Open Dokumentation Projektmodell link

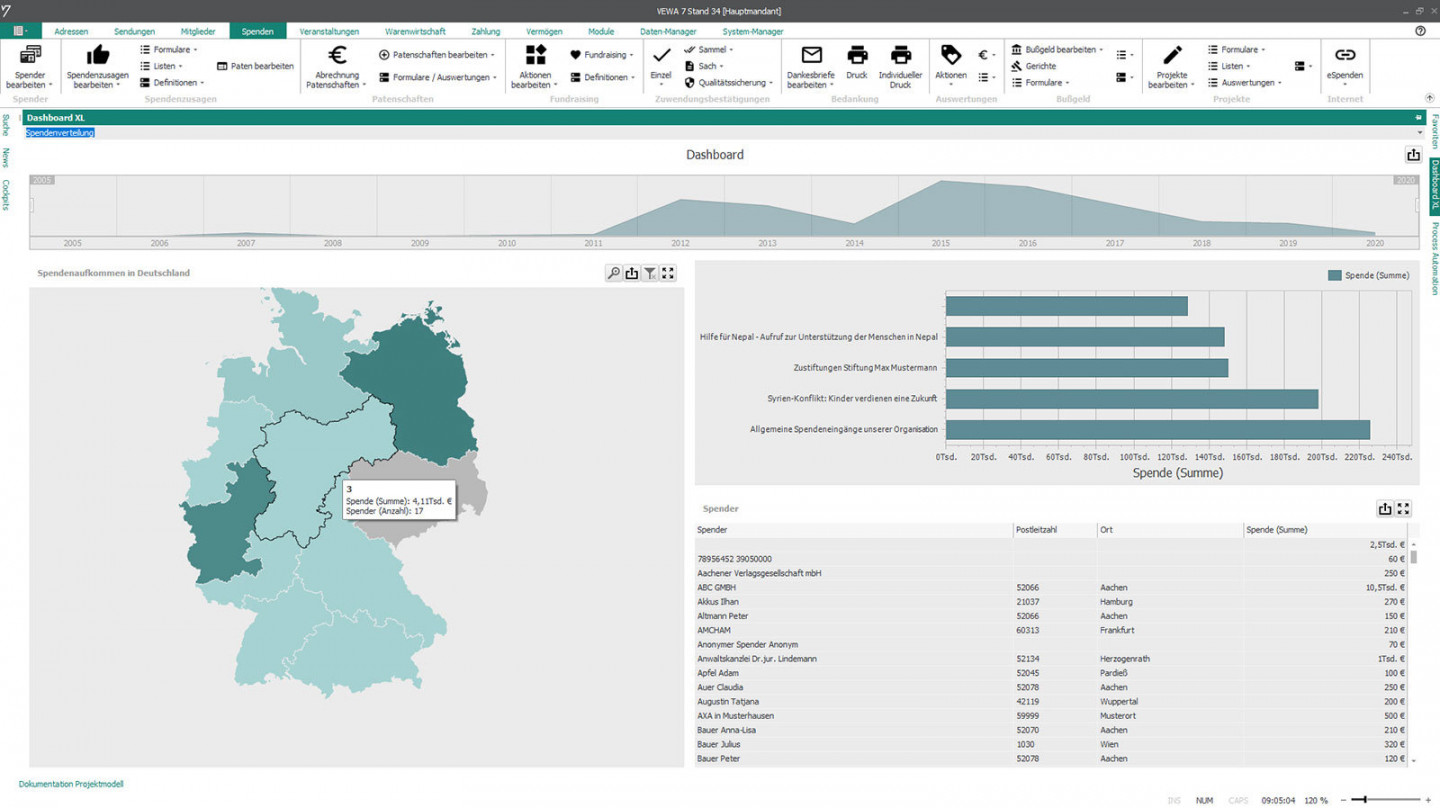[71, 784]
